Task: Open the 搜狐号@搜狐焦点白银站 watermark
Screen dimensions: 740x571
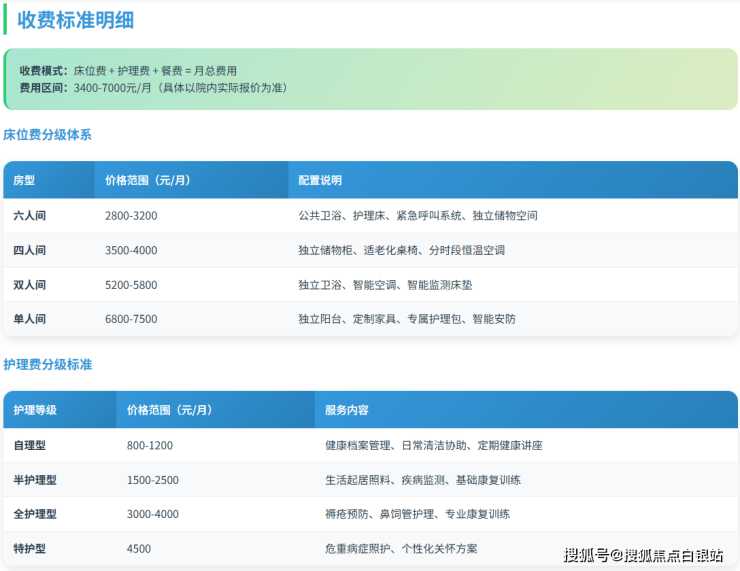Action: (x=643, y=555)
